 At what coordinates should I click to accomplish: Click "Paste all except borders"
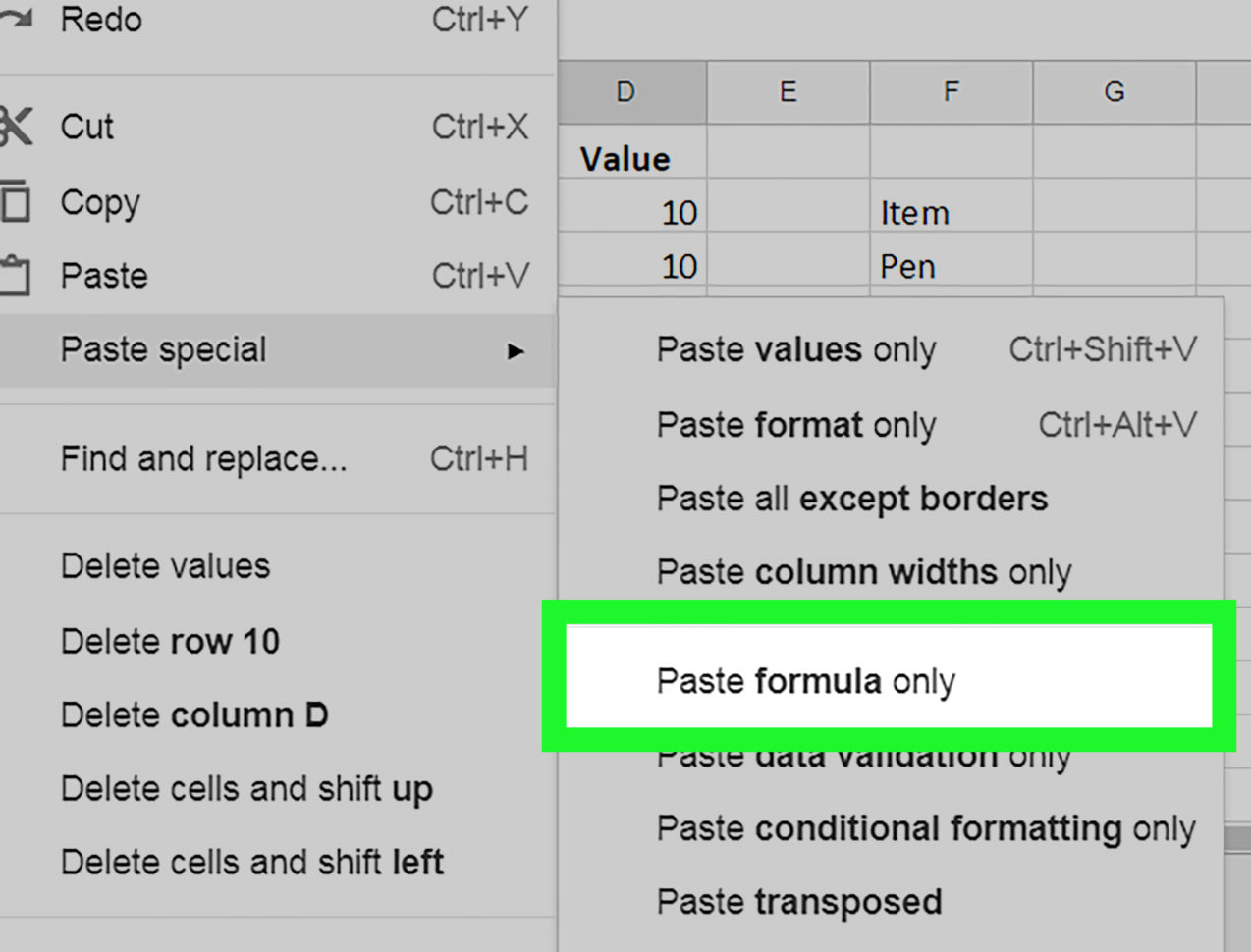click(850, 499)
